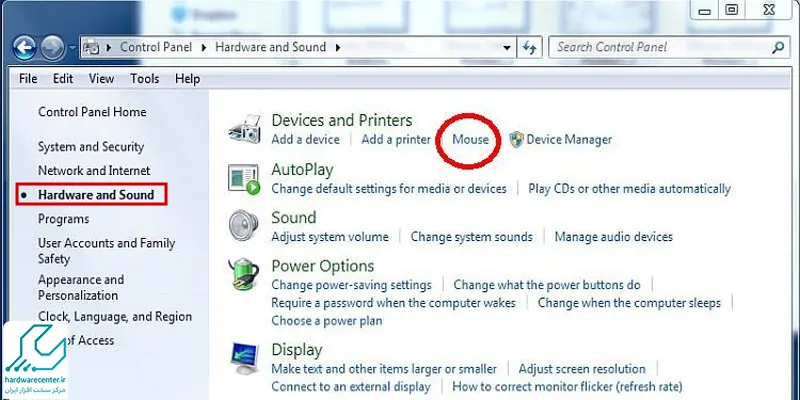The image size is (800, 400).
Task: Expand arrow between Control Panel and Hardware
Action: (x=204, y=48)
